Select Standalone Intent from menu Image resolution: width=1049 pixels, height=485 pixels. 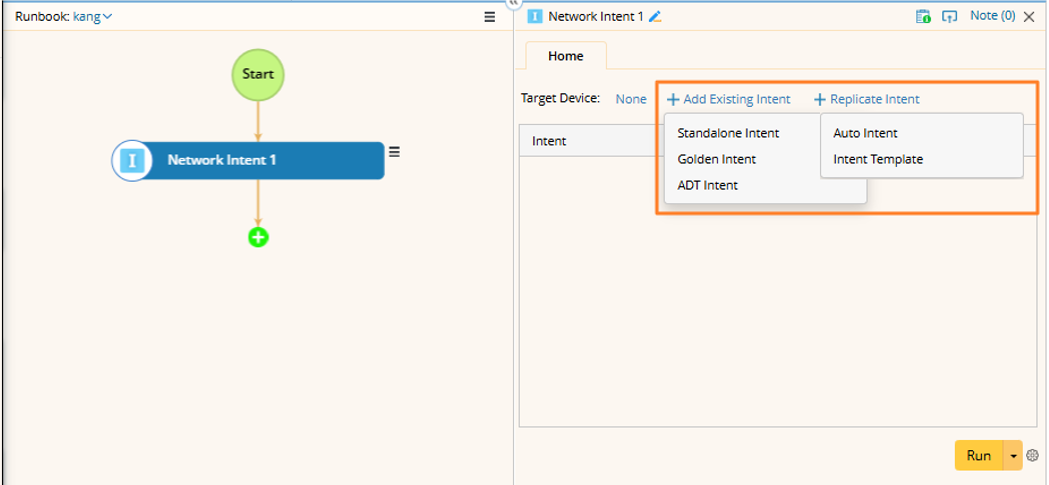pyautogui.click(x=728, y=133)
